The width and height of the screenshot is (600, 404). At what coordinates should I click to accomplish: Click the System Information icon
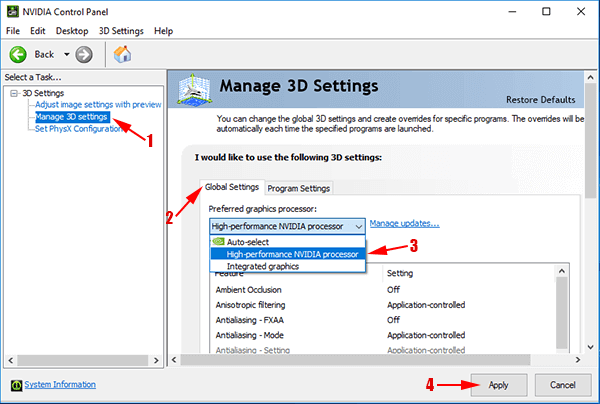click(x=16, y=385)
